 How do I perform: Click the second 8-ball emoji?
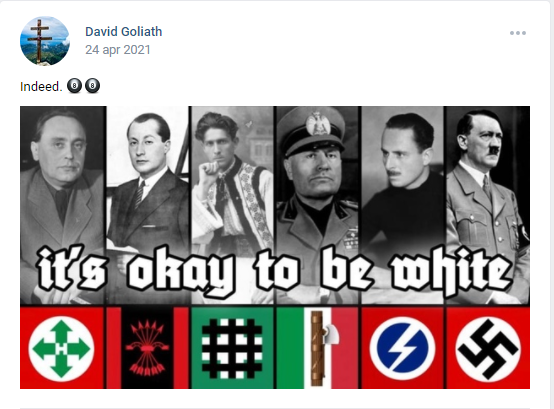93,86
